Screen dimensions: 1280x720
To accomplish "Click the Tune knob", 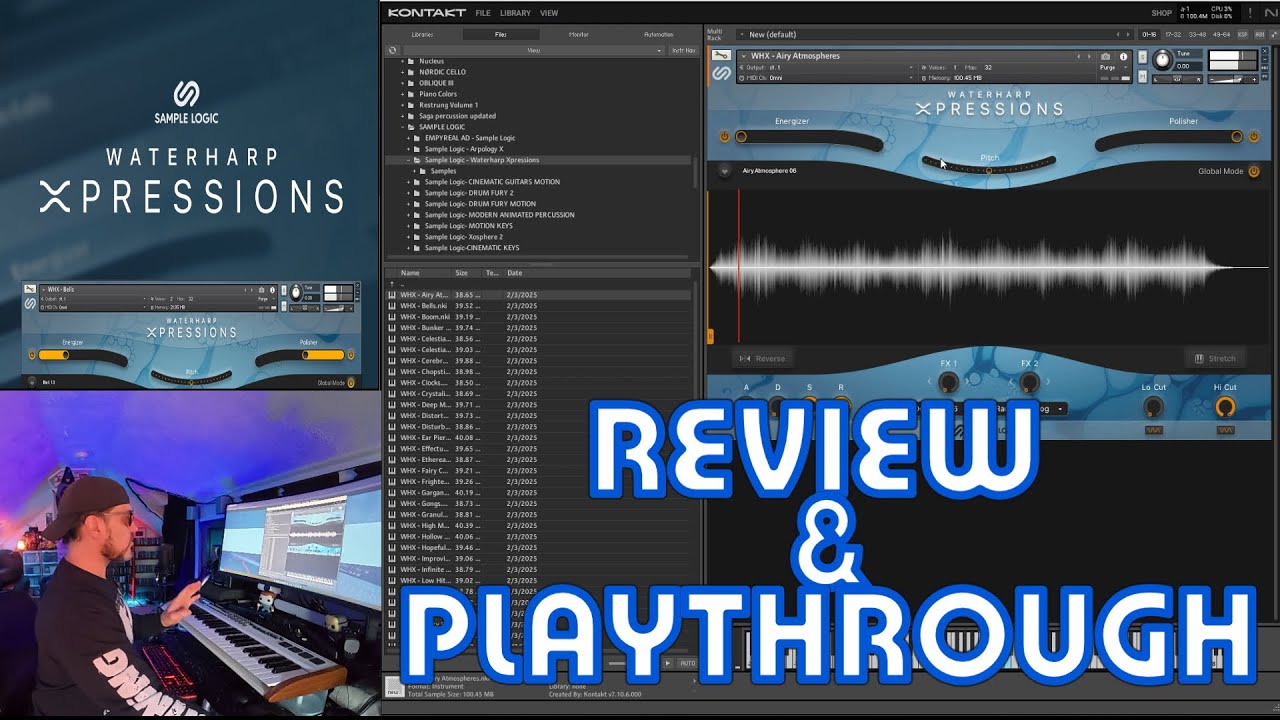I will coord(1162,61).
